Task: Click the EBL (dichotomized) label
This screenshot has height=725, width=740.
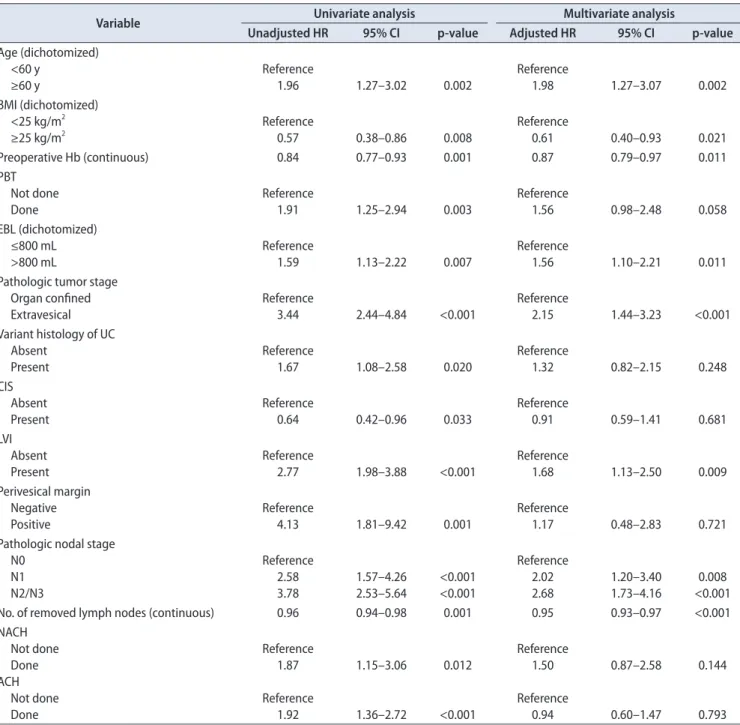Action: pyautogui.click(x=48, y=229)
